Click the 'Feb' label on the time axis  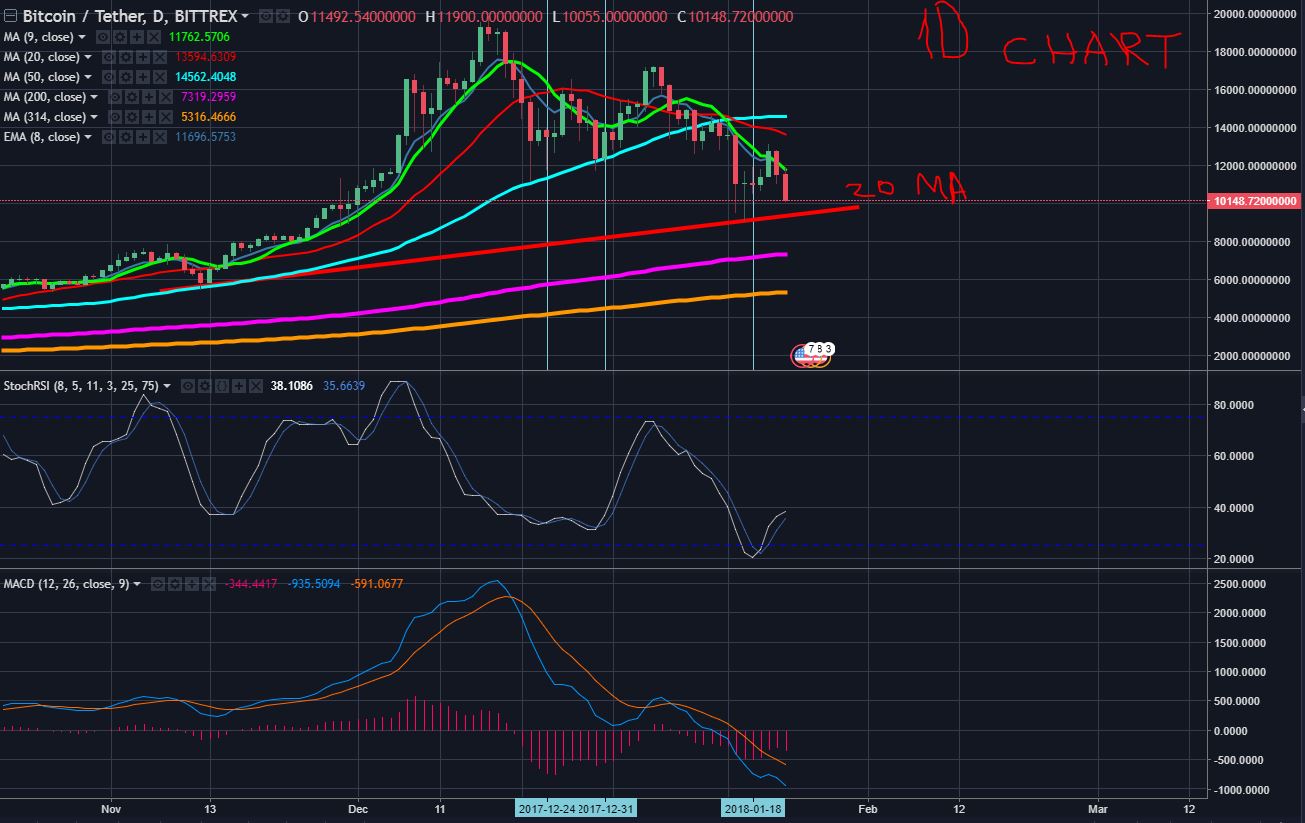pos(868,808)
